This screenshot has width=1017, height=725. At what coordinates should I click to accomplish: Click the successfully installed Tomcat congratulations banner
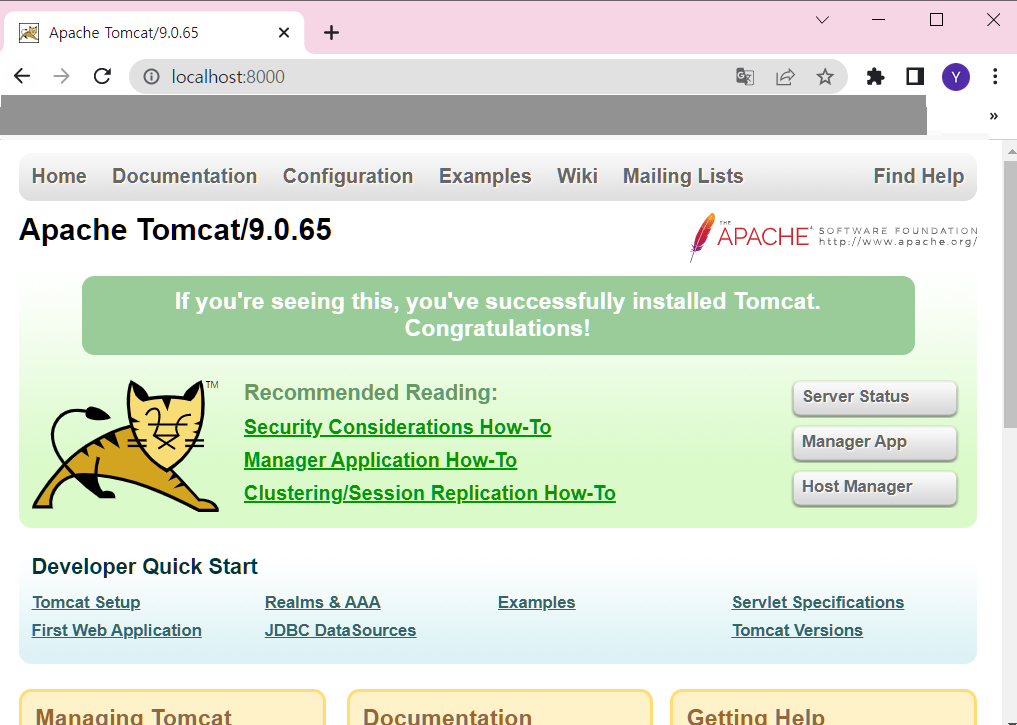pos(498,315)
